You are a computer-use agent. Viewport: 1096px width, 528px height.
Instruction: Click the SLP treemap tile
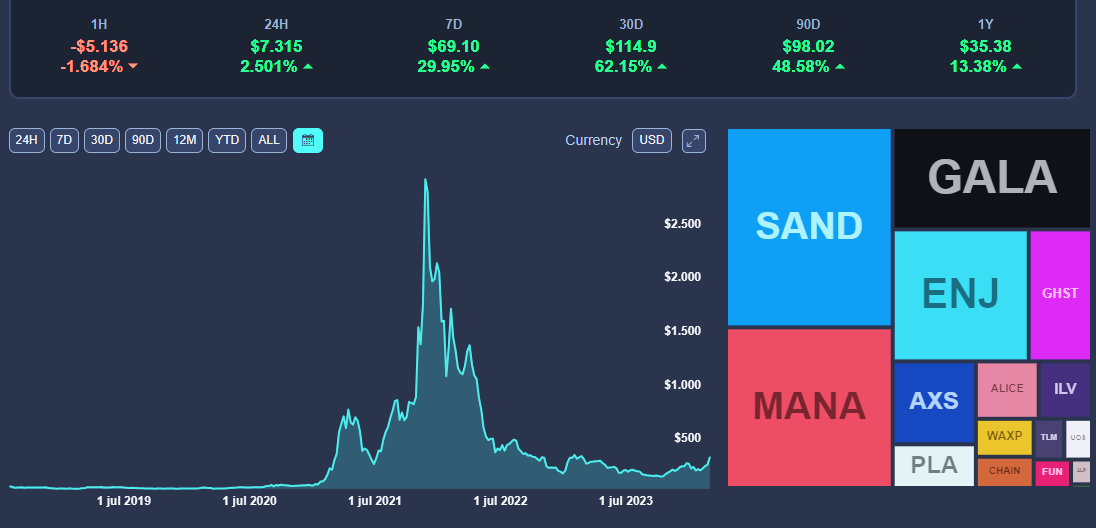click(1081, 472)
